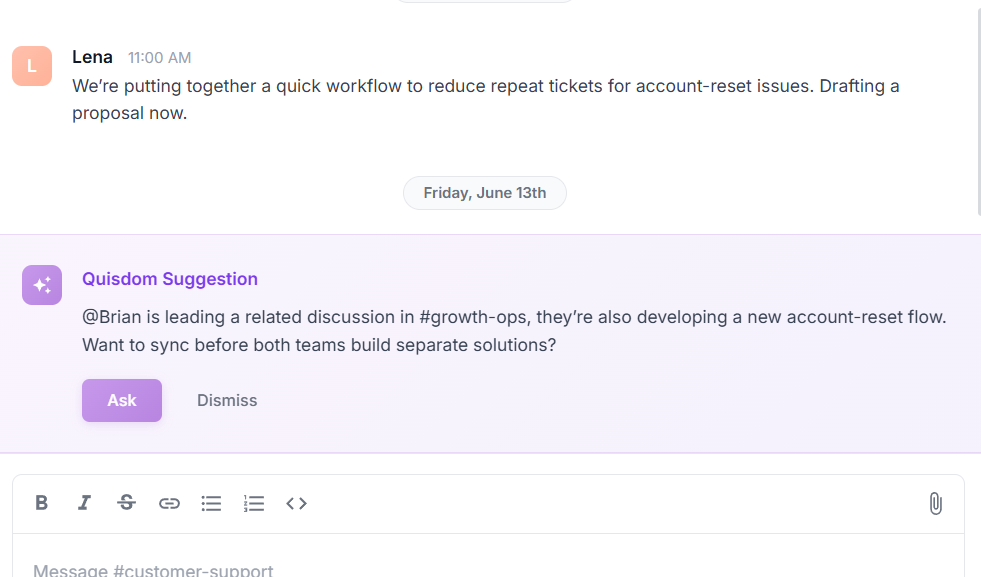Screen dimensions: 981x577
Task: Open Quisdom by clicking the sparkle icon
Action: point(41,285)
